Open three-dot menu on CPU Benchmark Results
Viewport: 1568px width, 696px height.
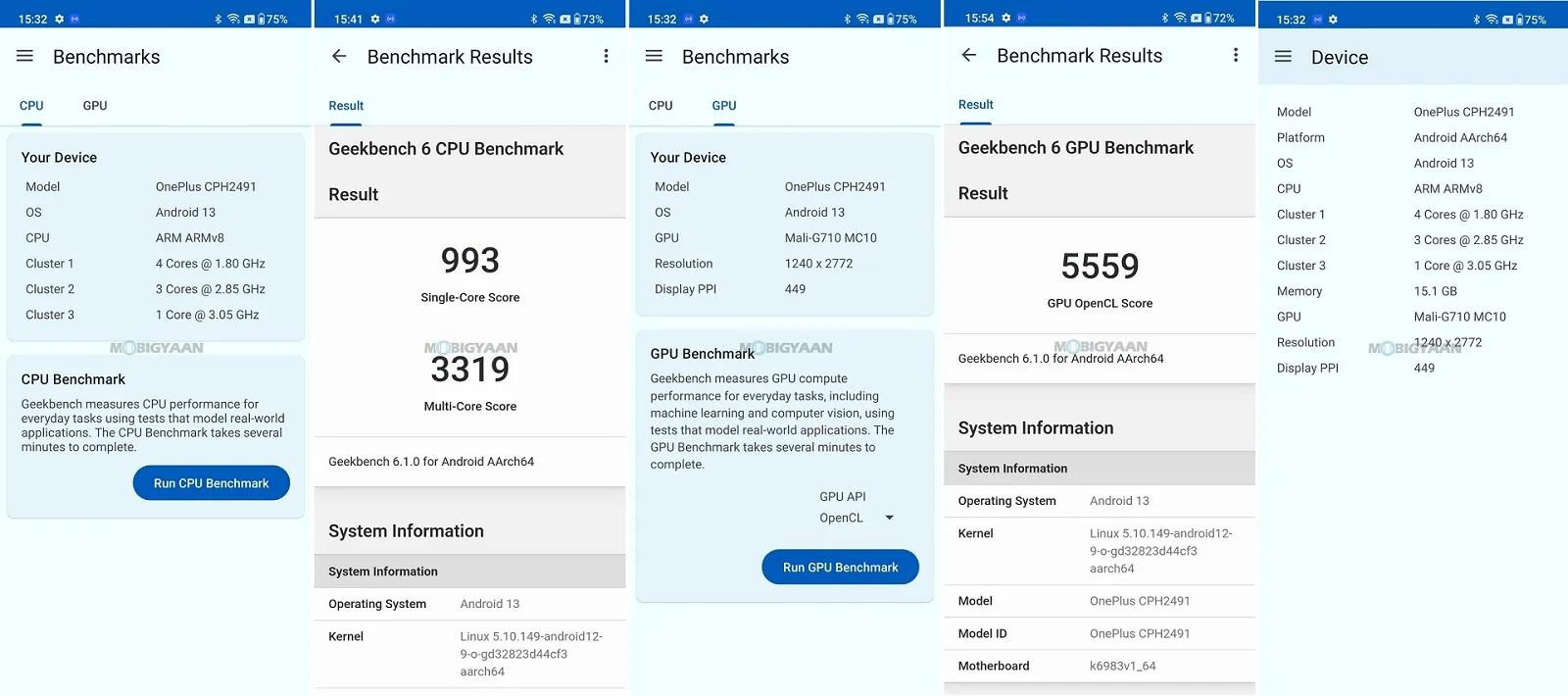click(606, 57)
